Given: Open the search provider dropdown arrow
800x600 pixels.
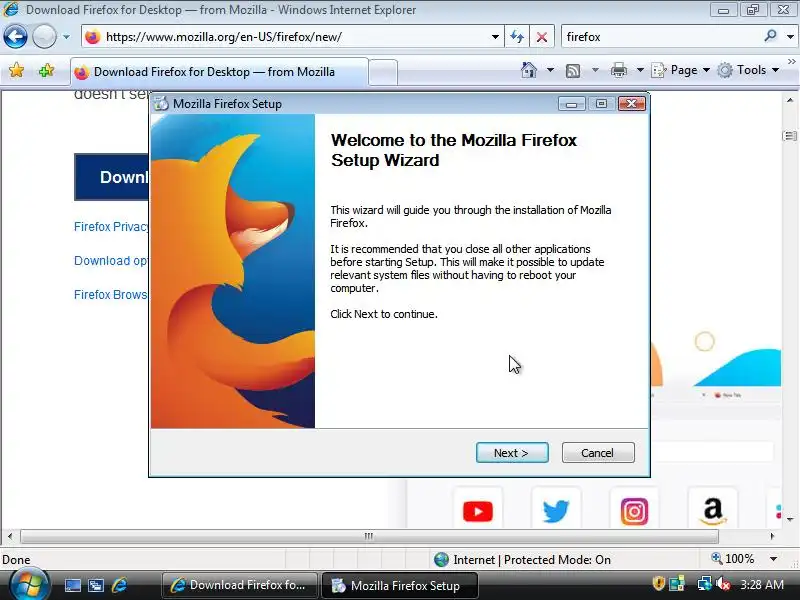Looking at the screenshot, I should [x=790, y=37].
